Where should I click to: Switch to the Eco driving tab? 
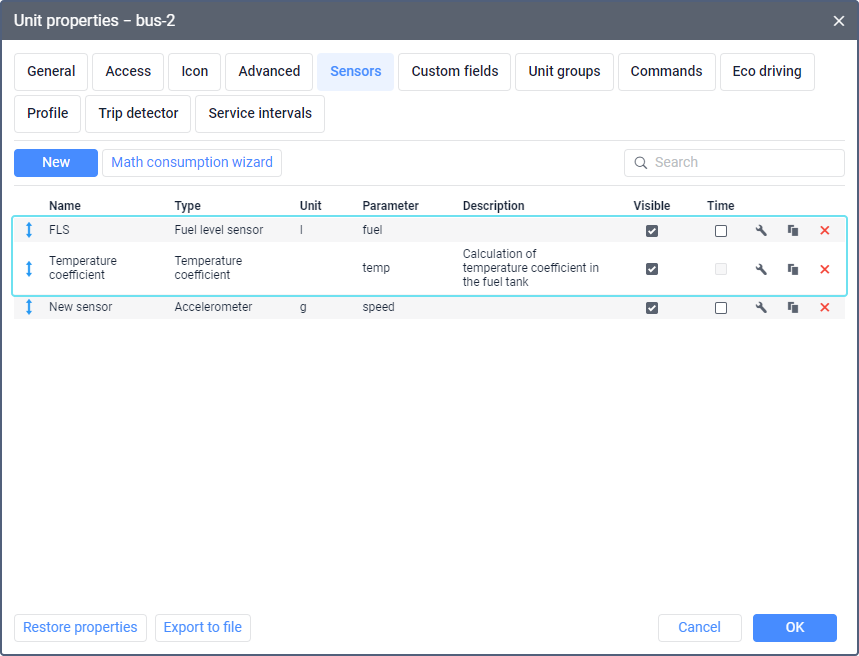tap(767, 72)
